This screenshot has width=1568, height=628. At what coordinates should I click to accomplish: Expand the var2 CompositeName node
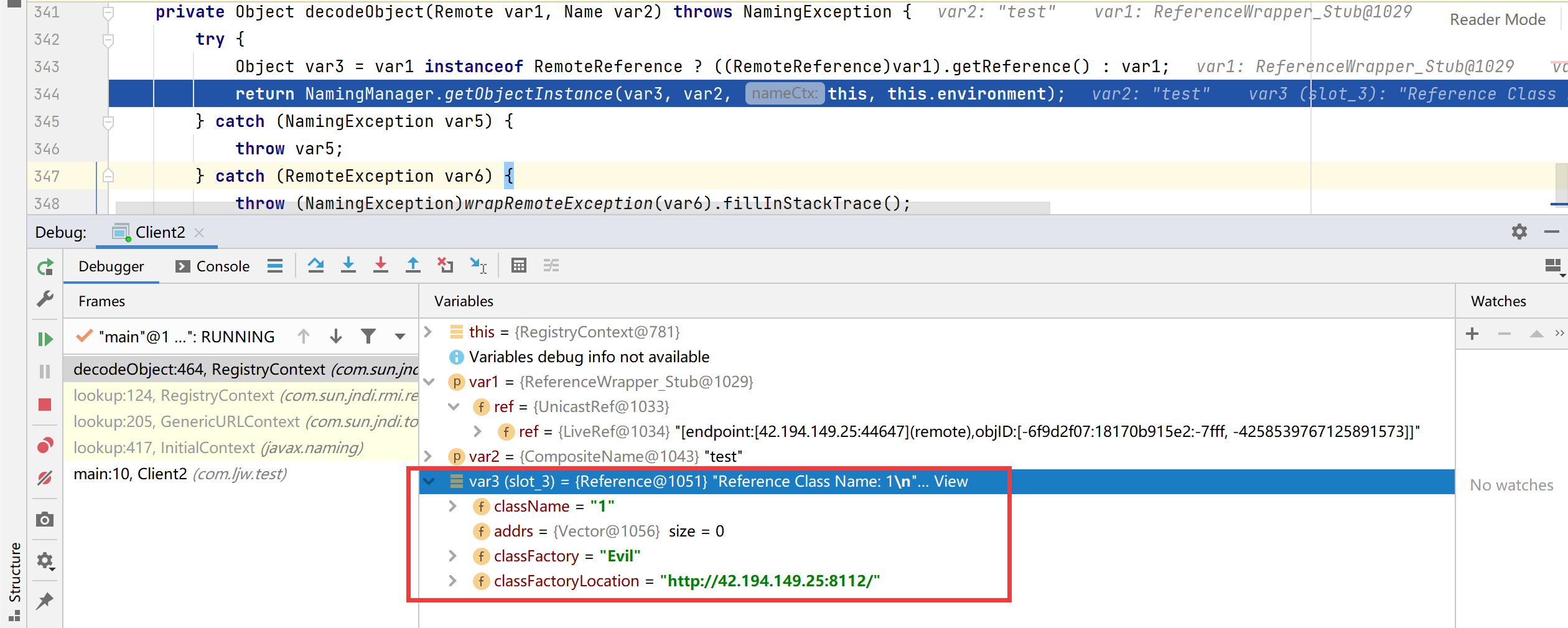pos(428,456)
